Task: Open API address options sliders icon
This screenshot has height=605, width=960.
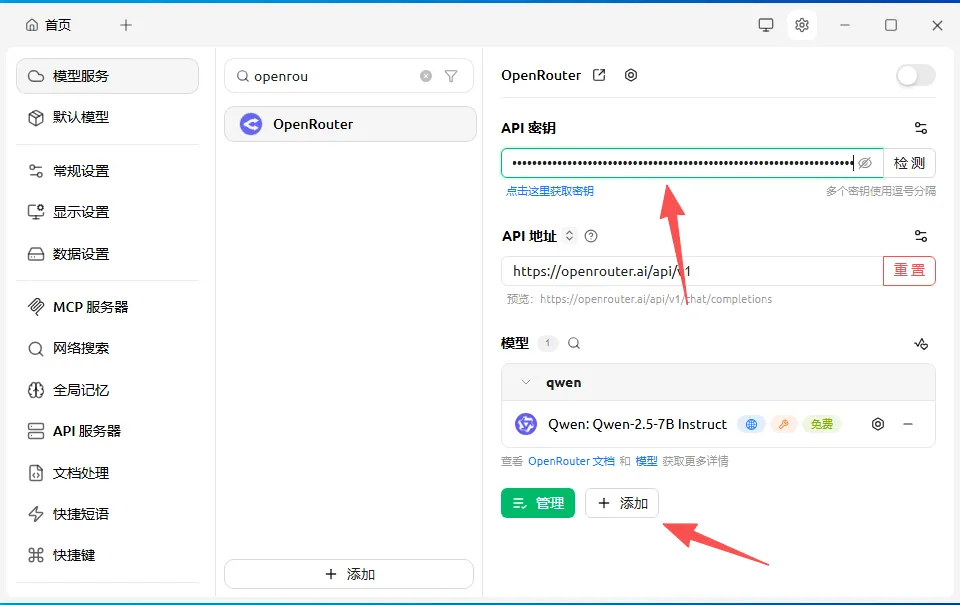Action: (921, 236)
